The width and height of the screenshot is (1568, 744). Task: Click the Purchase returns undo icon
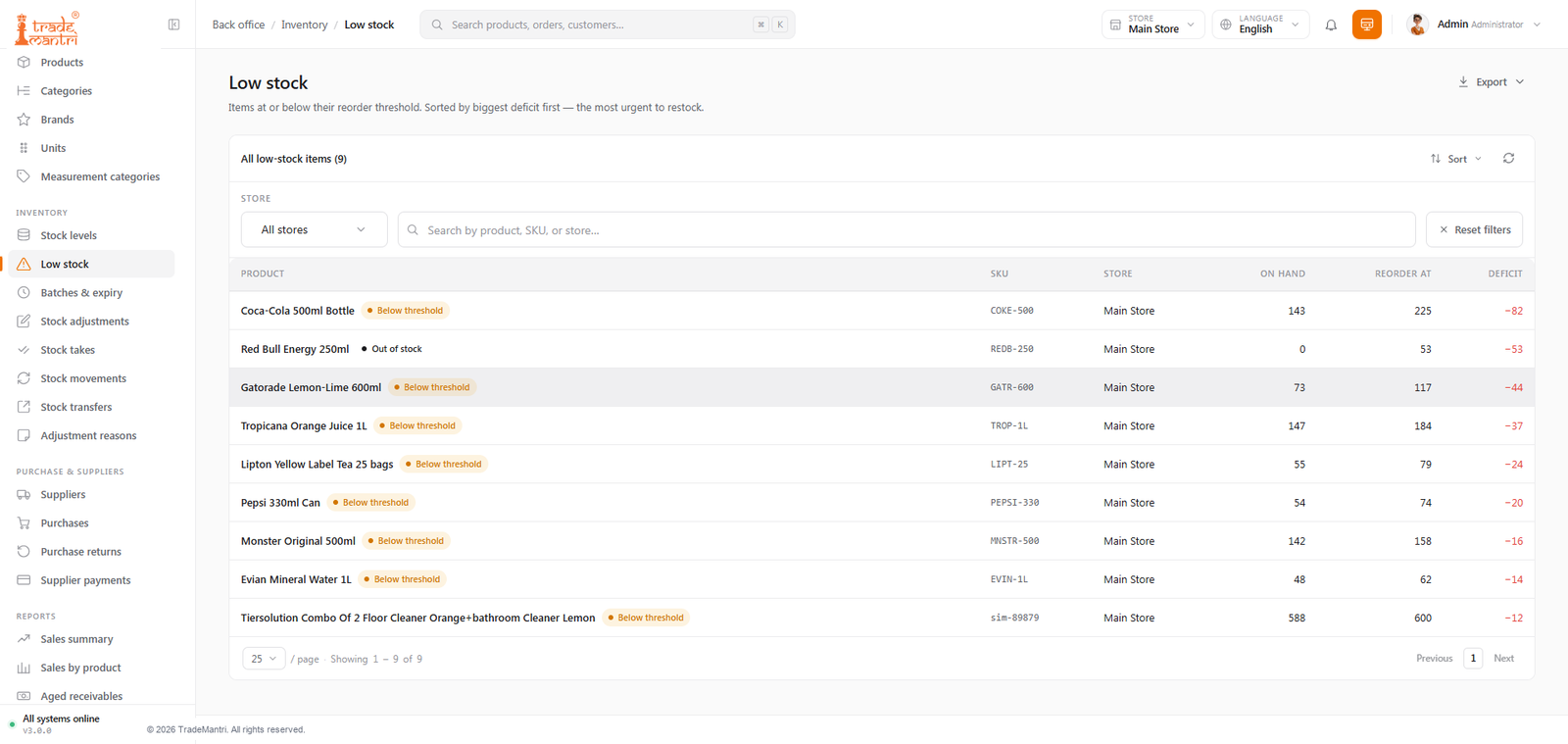(x=24, y=551)
